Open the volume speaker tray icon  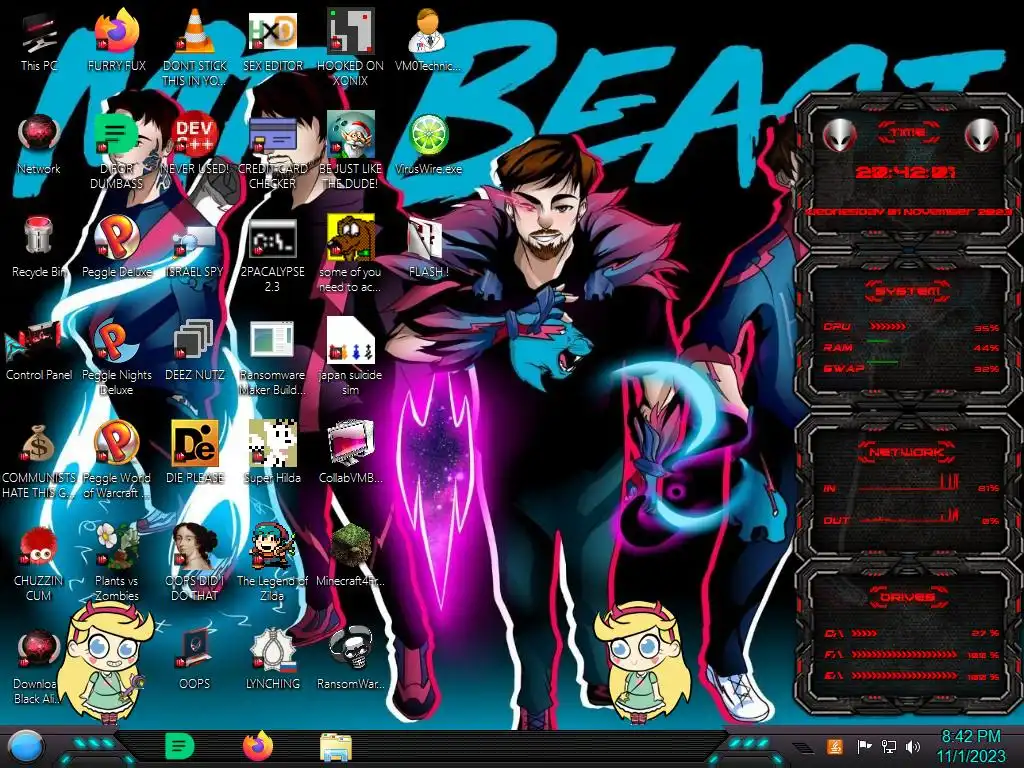coord(913,746)
